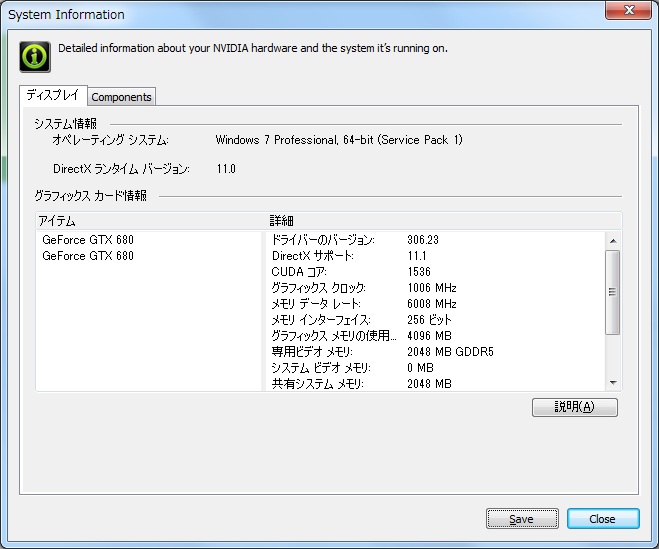Click the 専用ビデオ メモリ label

click(x=312, y=352)
